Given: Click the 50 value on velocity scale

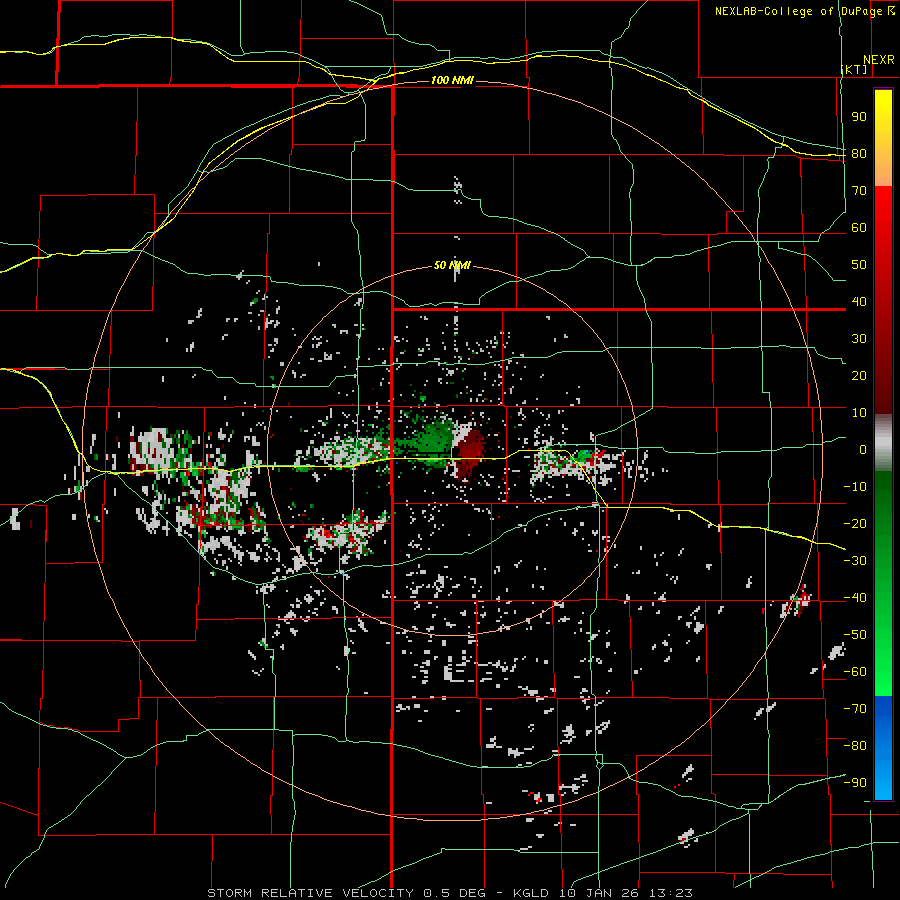Looking at the screenshot, I should [x=859, y=265].
